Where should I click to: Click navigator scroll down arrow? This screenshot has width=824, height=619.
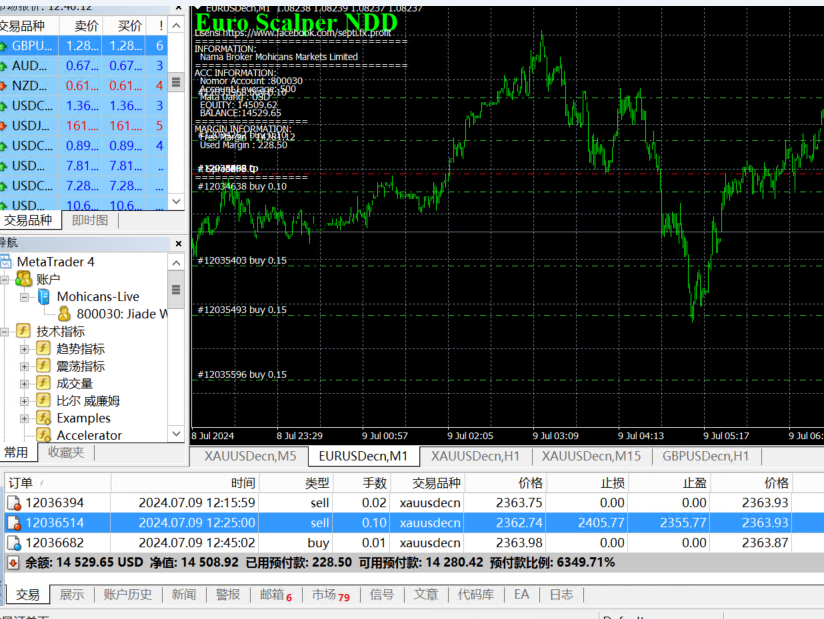click(x=177, y=434)
